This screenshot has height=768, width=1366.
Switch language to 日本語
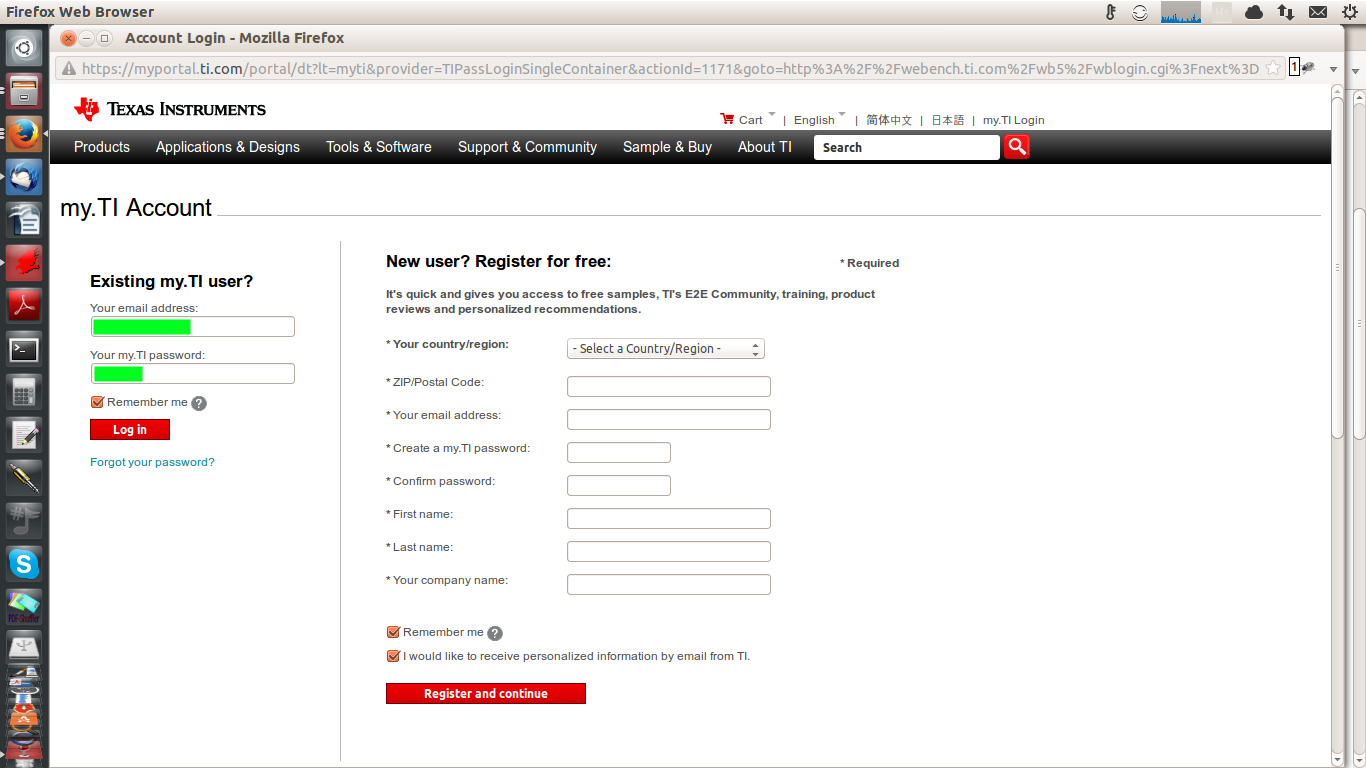pyautogui.click(x=948, y=120)
